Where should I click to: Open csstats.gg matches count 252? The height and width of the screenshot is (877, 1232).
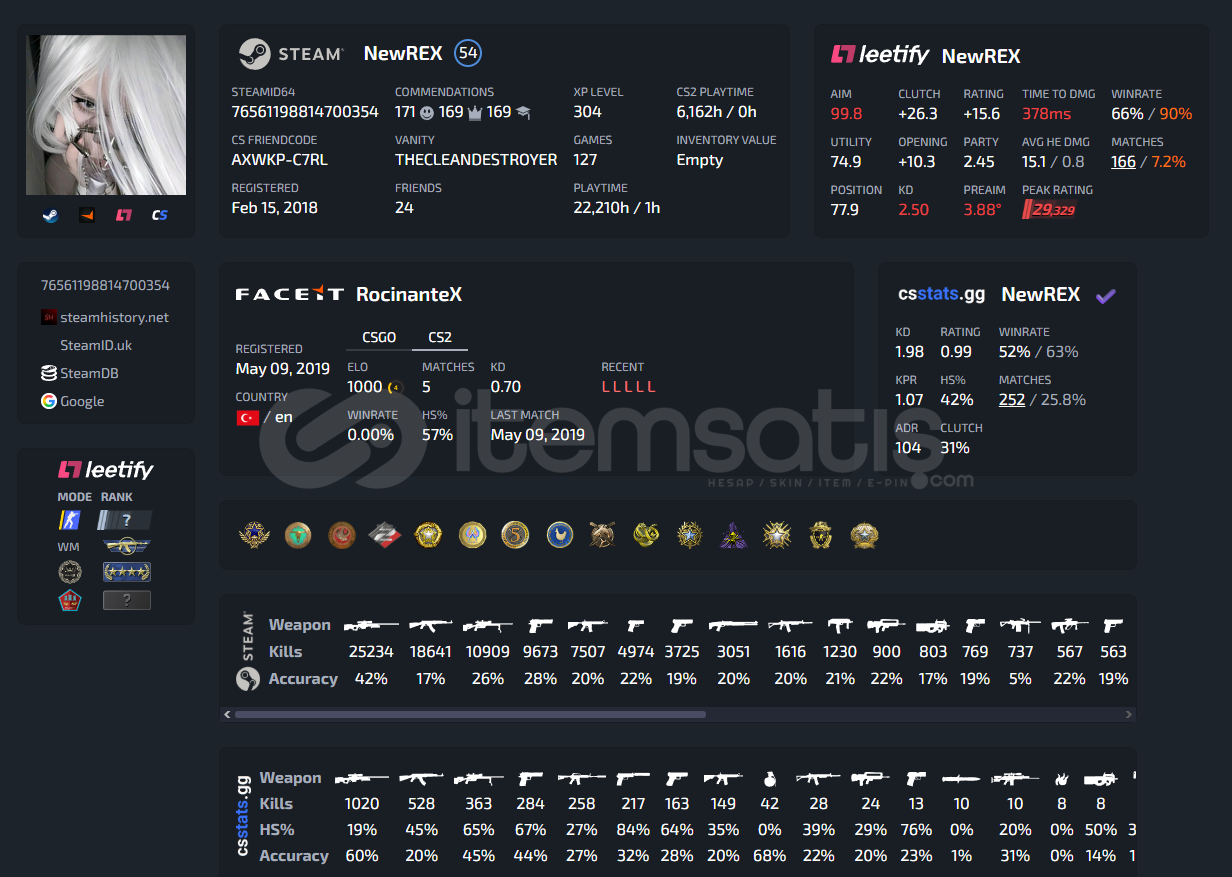click(1012, 399)
